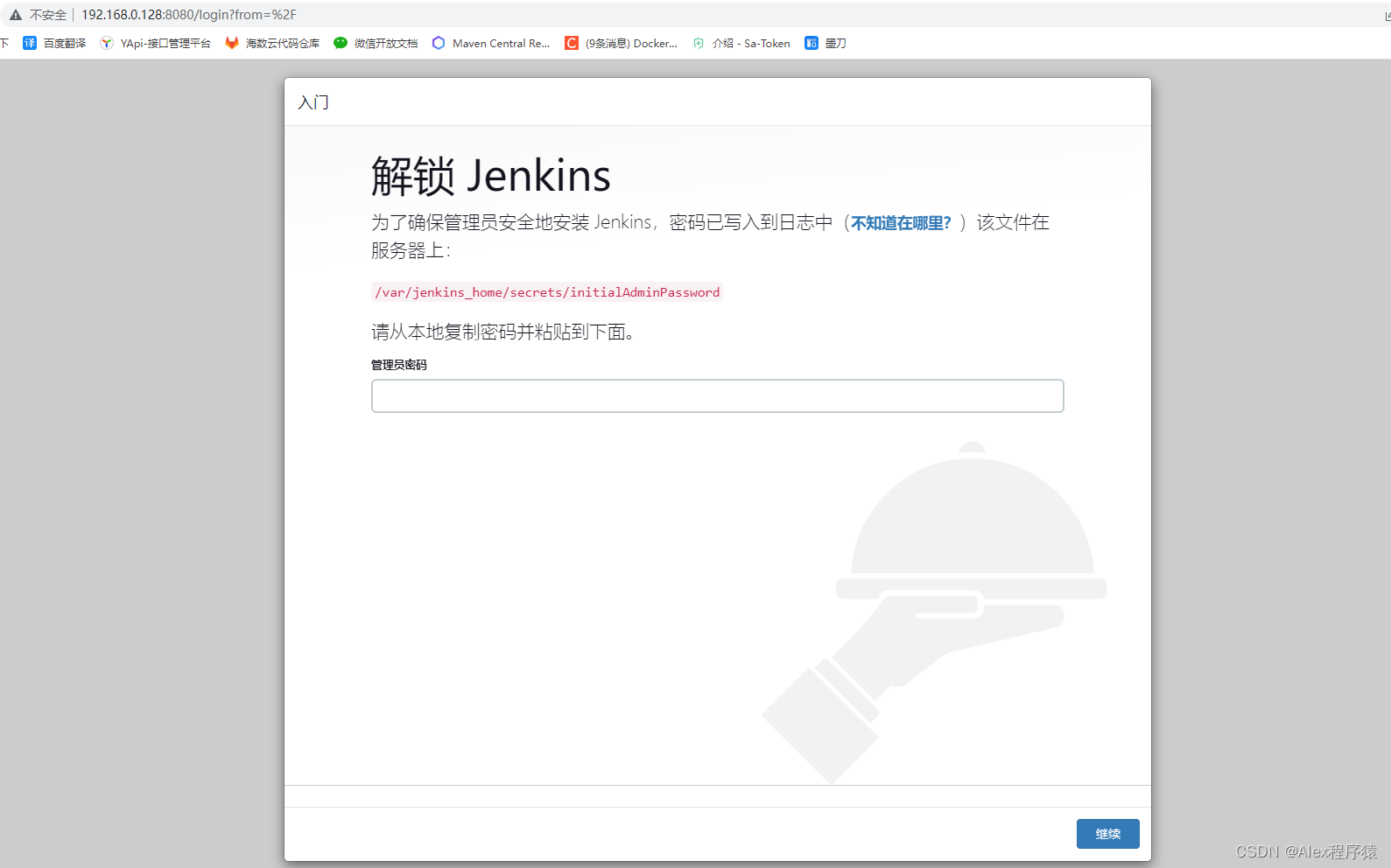This screenshot has height=868, width=1391.
Task: Click the insecure site warning triangle icon
Action: 16,15
